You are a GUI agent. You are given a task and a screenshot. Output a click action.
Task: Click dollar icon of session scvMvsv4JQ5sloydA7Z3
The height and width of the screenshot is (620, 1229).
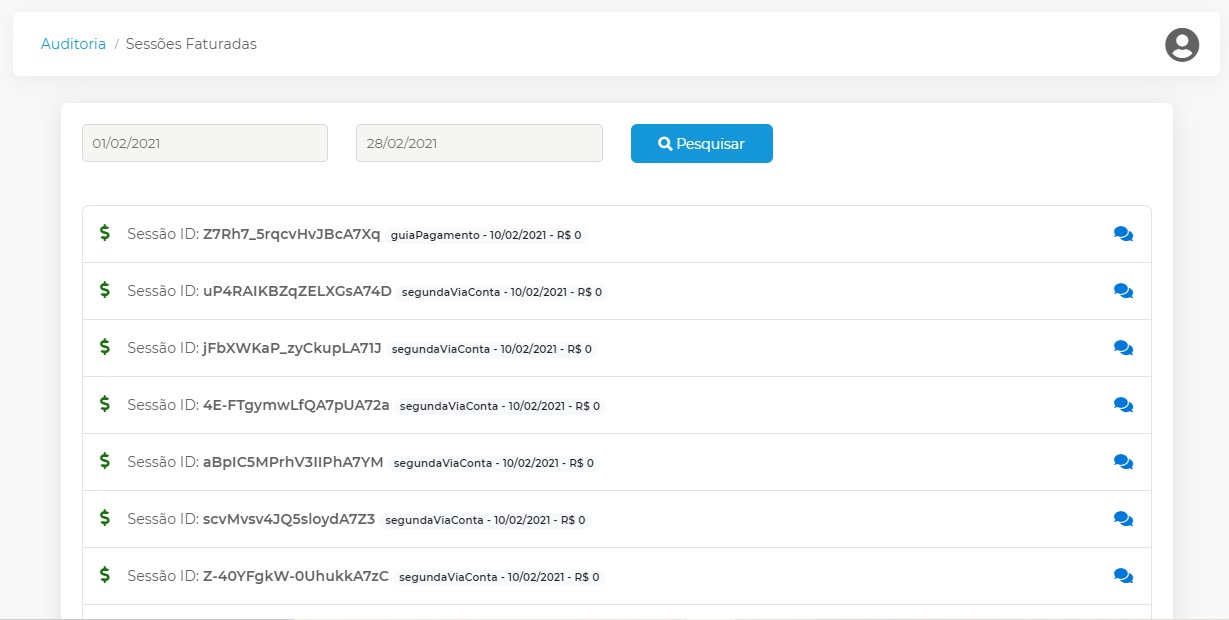click(x=105, y=518)
